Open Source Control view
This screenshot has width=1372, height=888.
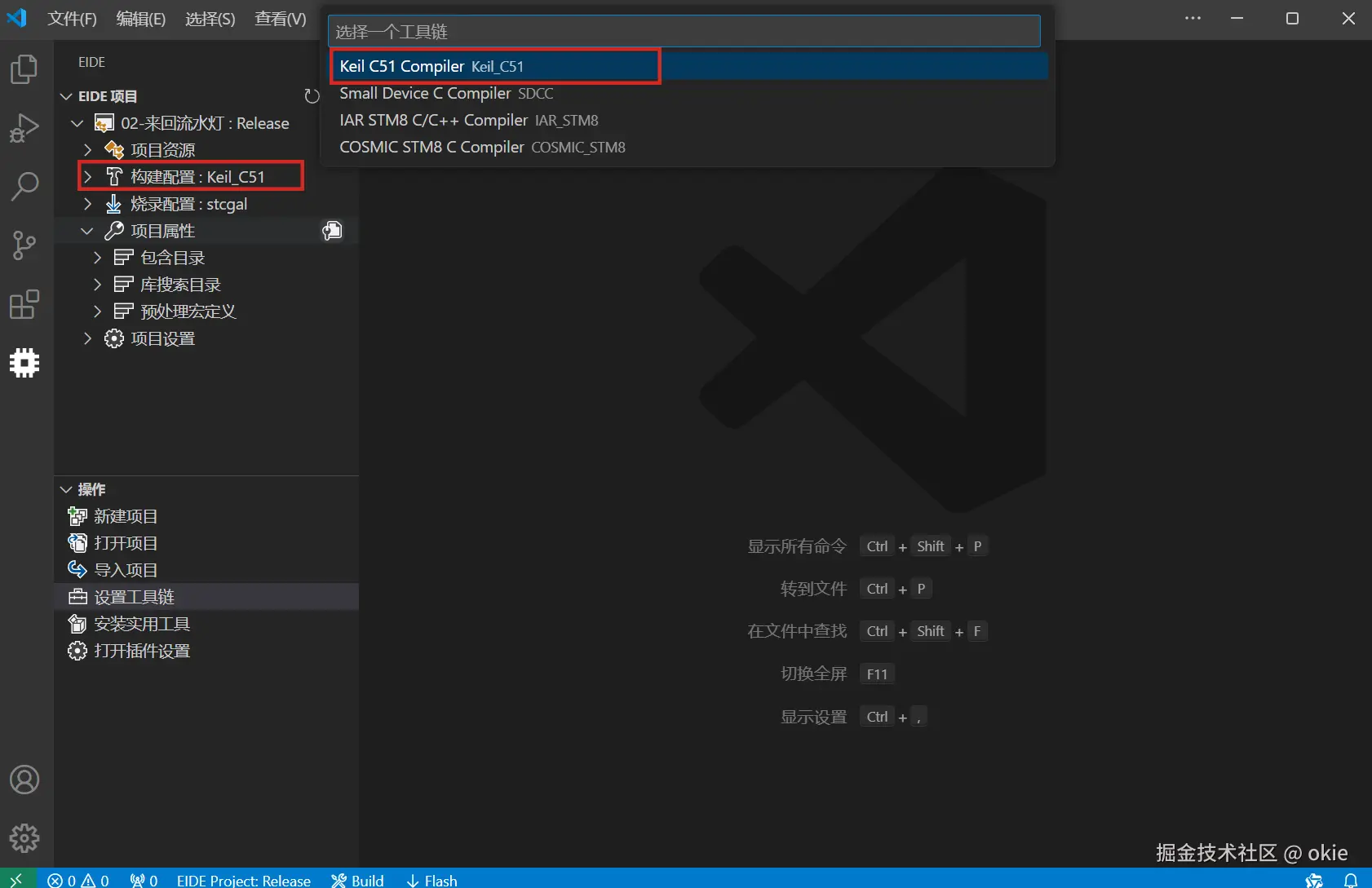(x=24, y=245)
